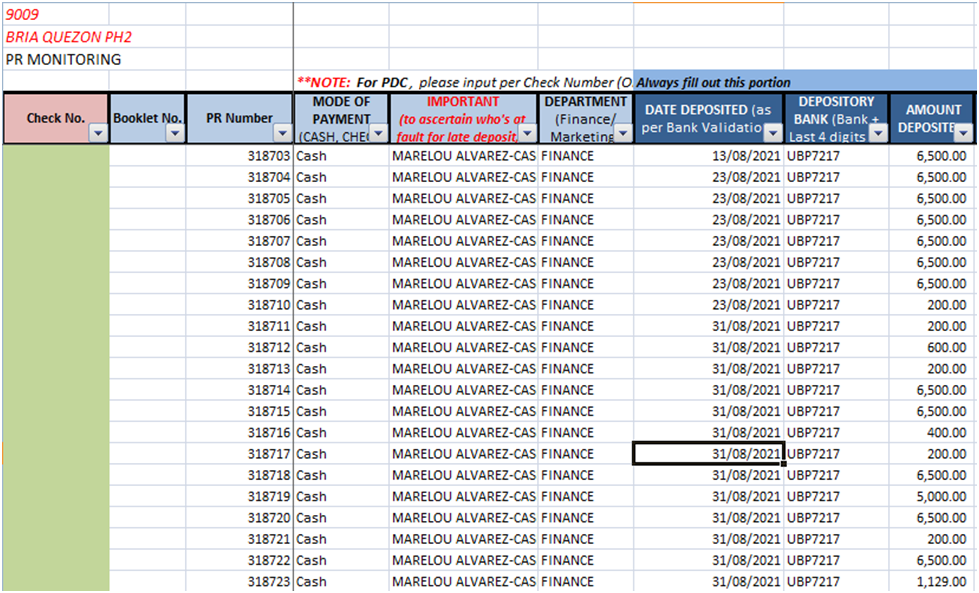Viewport: 979px width, 593px height.
Task: Select MARELOU ALVAREZ-CAS cell in row 318708
Action: coord(464,263)
